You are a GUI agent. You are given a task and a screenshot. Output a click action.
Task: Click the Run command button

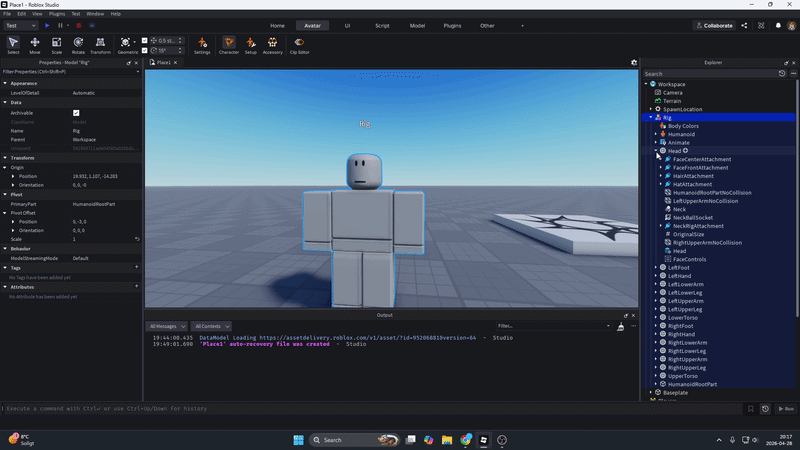point(786,409)
